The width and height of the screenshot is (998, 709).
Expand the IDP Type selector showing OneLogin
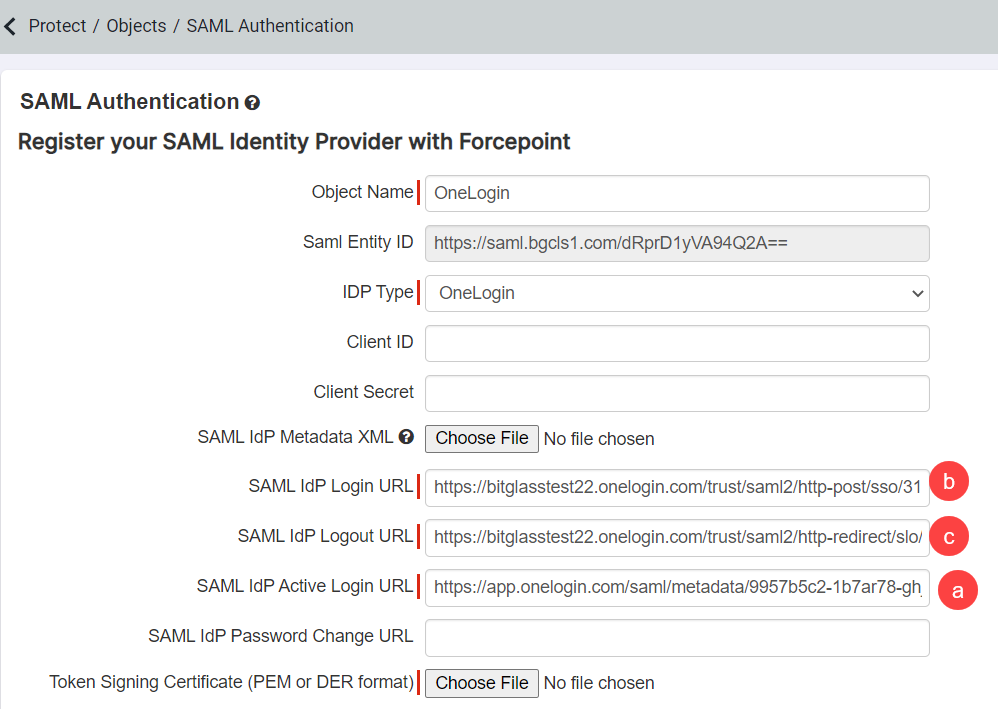click(x=677, y=293)
